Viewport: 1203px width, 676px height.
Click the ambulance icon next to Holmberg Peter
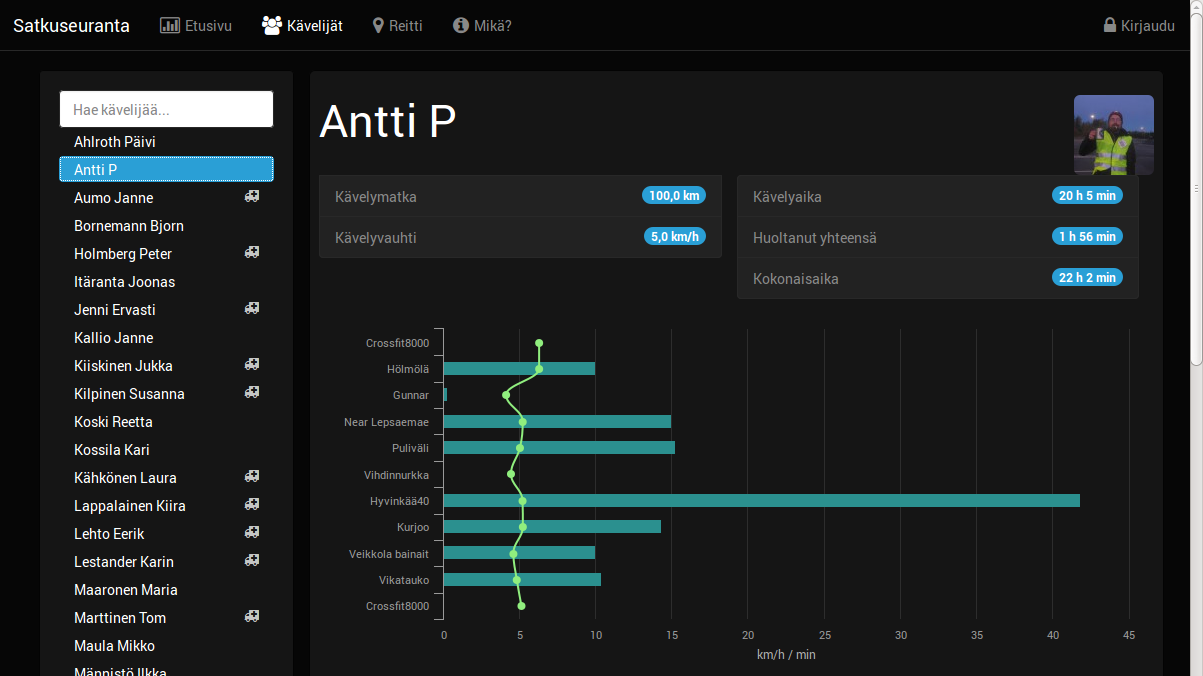coord(252,253)
